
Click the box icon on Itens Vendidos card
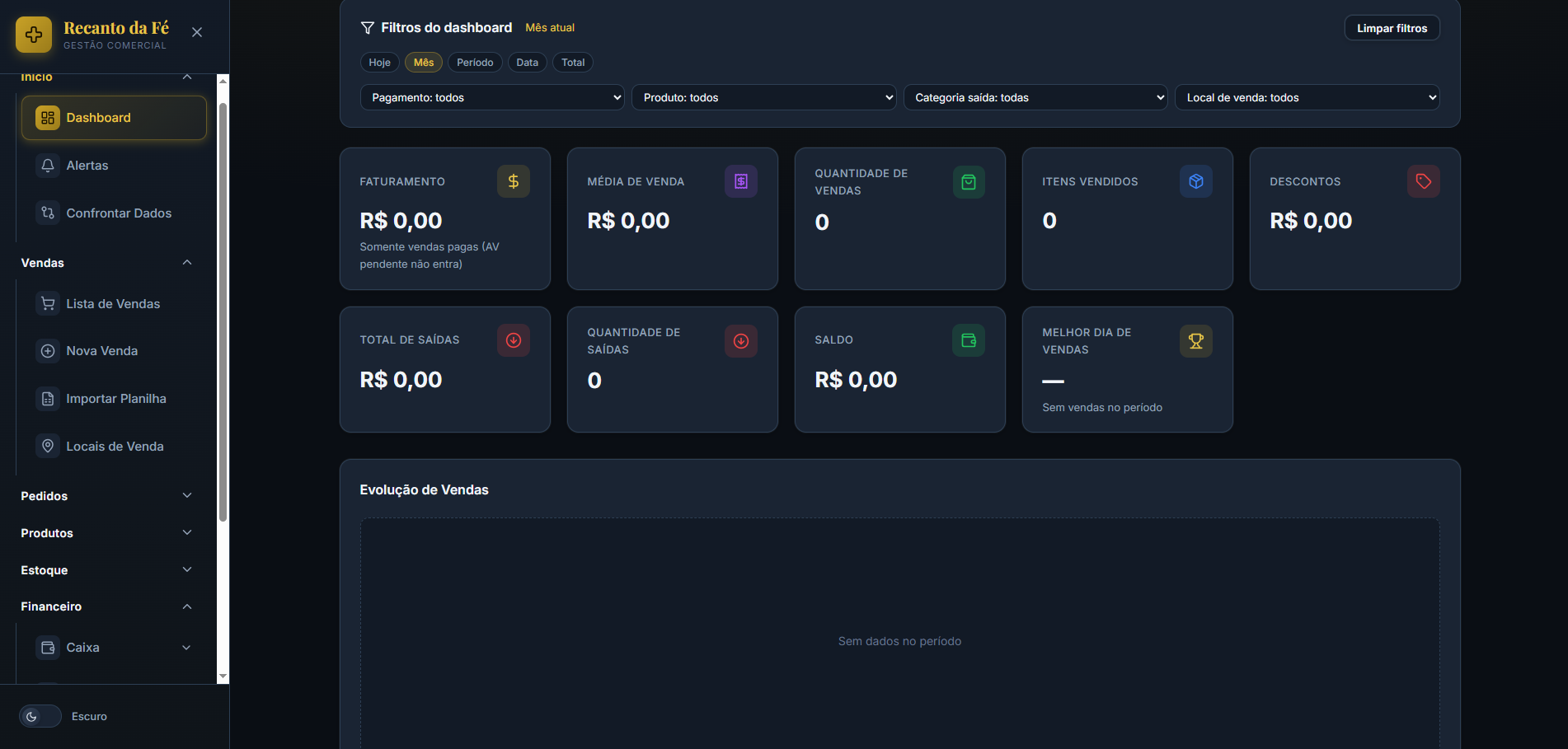(x=1196, y=181)
